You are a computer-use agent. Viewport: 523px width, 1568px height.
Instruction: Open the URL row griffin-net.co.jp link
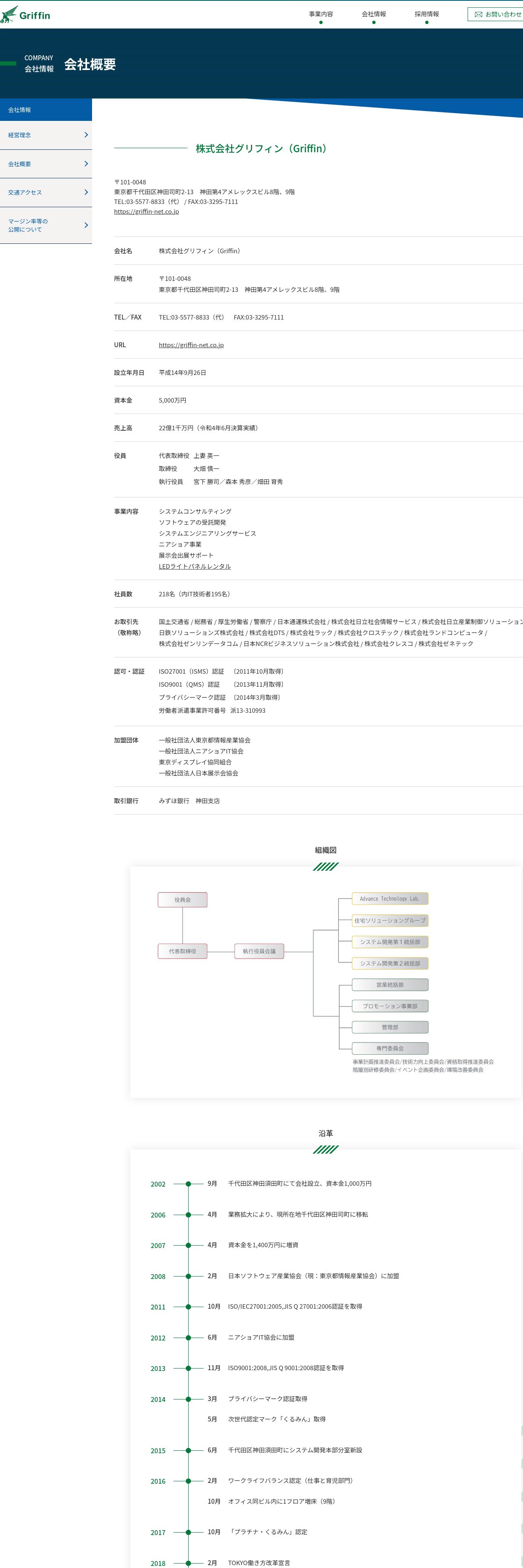(191, 345)
